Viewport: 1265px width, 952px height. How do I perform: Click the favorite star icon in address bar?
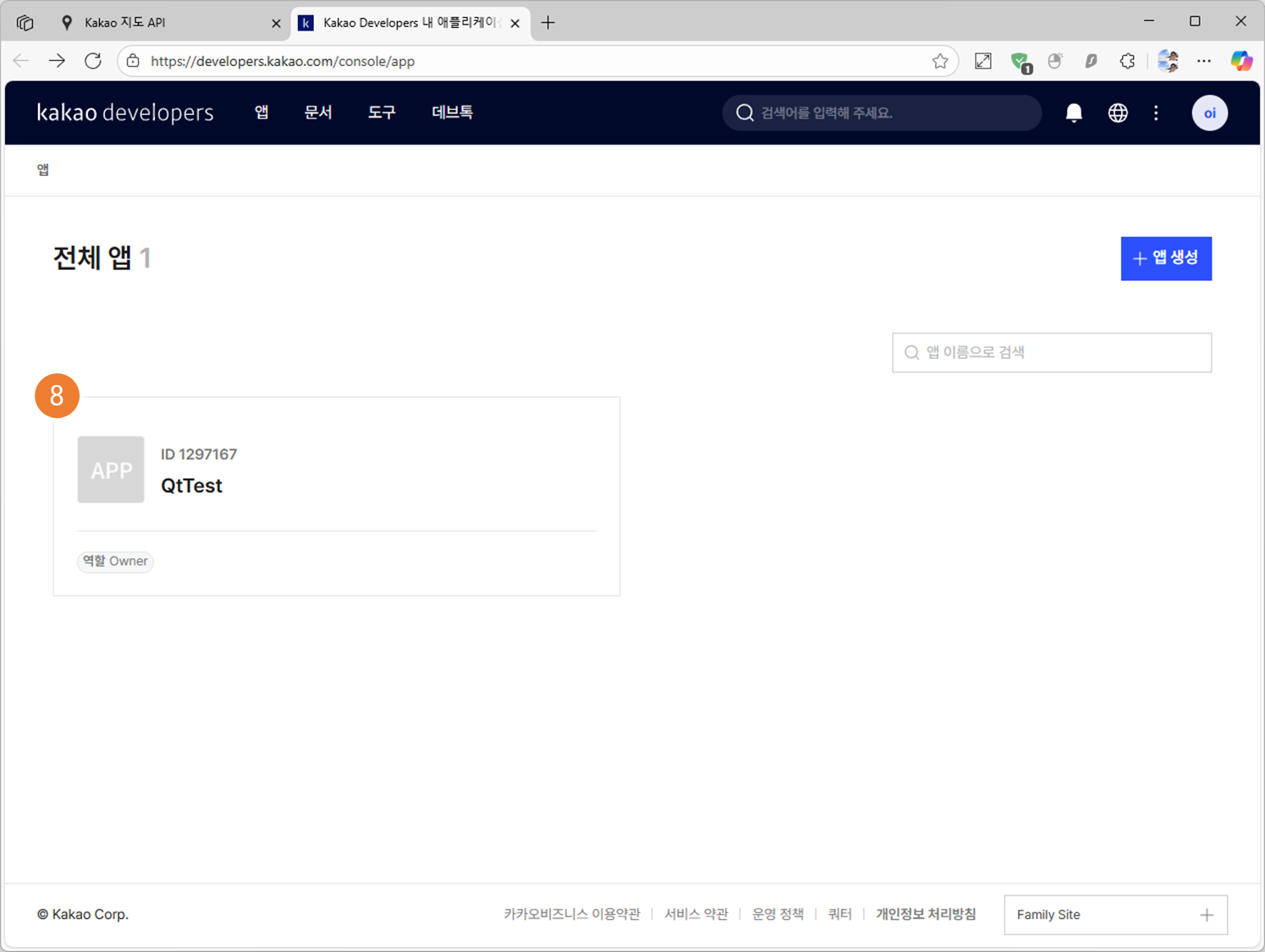[x=940, y=61]
